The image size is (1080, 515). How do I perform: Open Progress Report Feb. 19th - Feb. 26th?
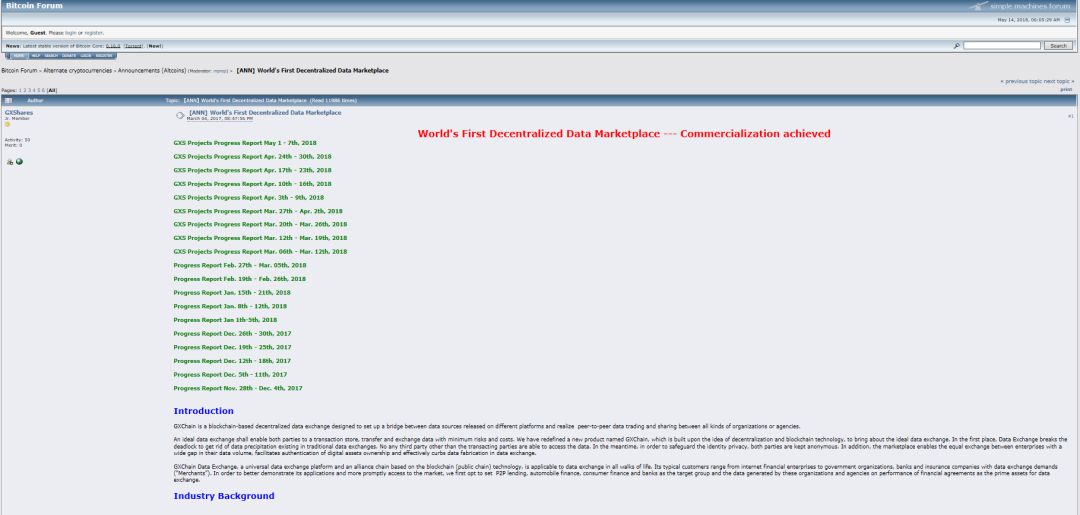tap(240, 279)
